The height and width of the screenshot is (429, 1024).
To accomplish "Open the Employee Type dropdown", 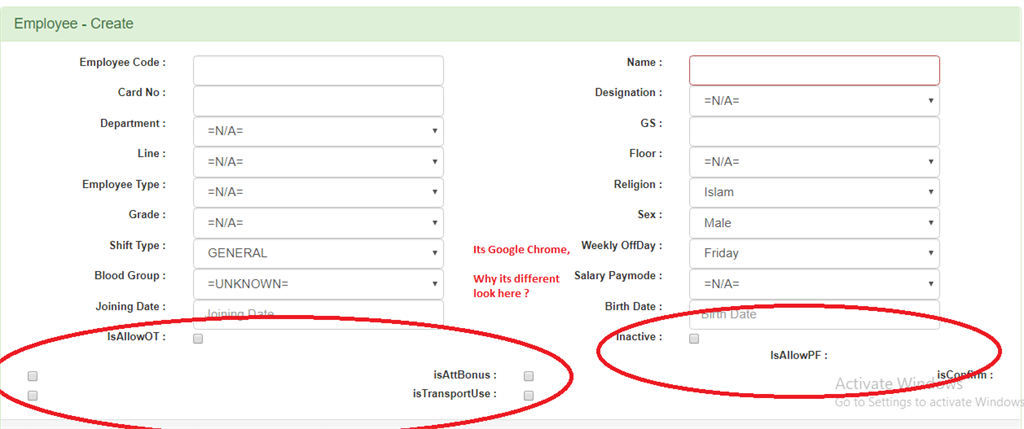I will point(318,192).
